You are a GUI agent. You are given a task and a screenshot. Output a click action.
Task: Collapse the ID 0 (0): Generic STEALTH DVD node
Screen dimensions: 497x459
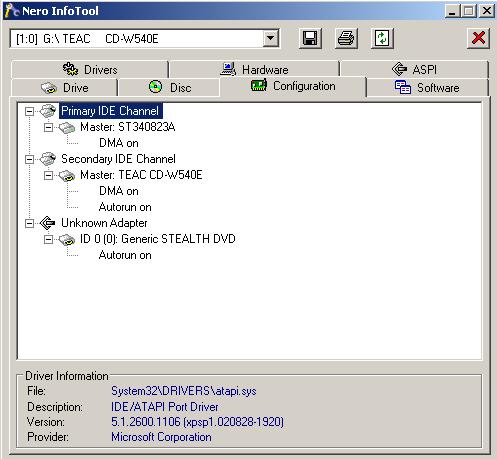(x=48, y=239)
